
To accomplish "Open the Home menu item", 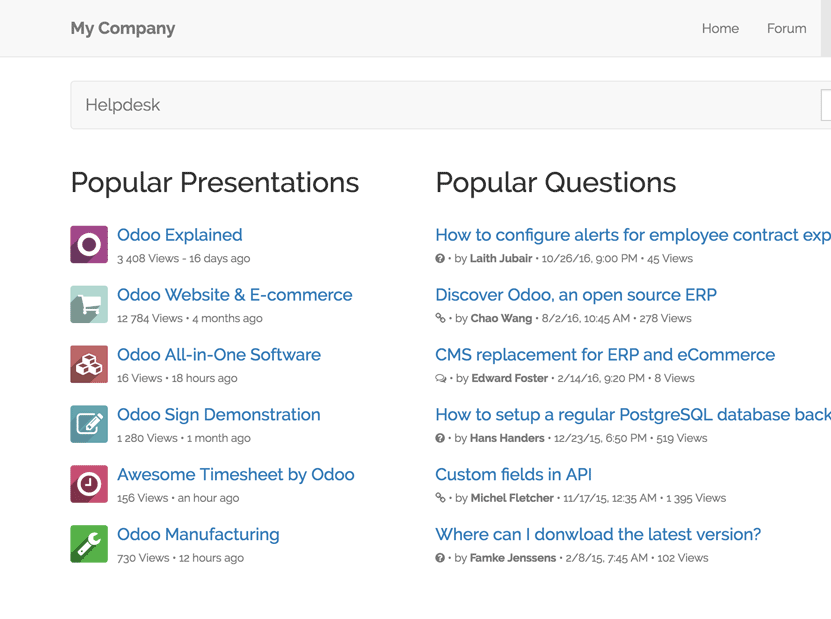I will (x=720, y=29).
